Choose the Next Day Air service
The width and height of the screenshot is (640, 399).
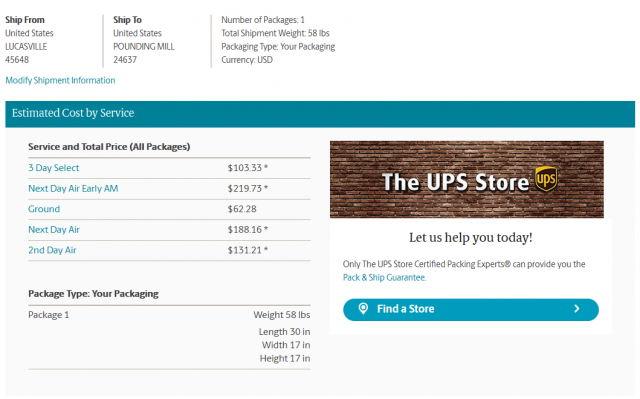point(54,230)
